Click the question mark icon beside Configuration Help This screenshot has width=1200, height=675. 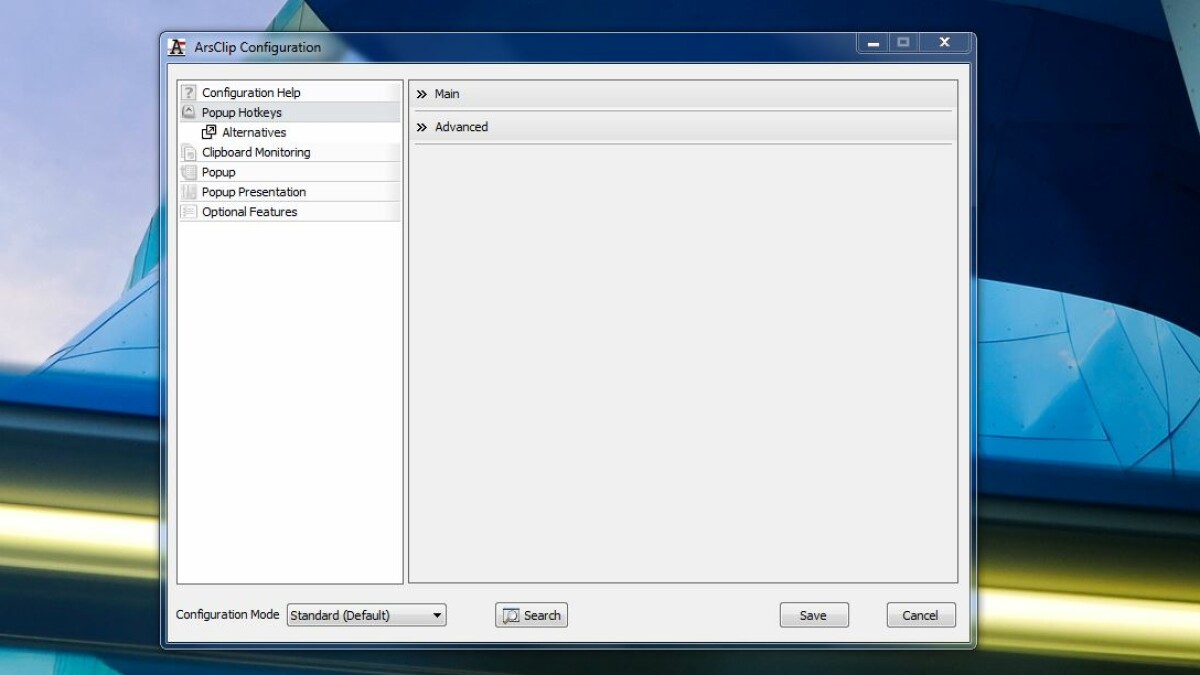click(x=189, y=92)
